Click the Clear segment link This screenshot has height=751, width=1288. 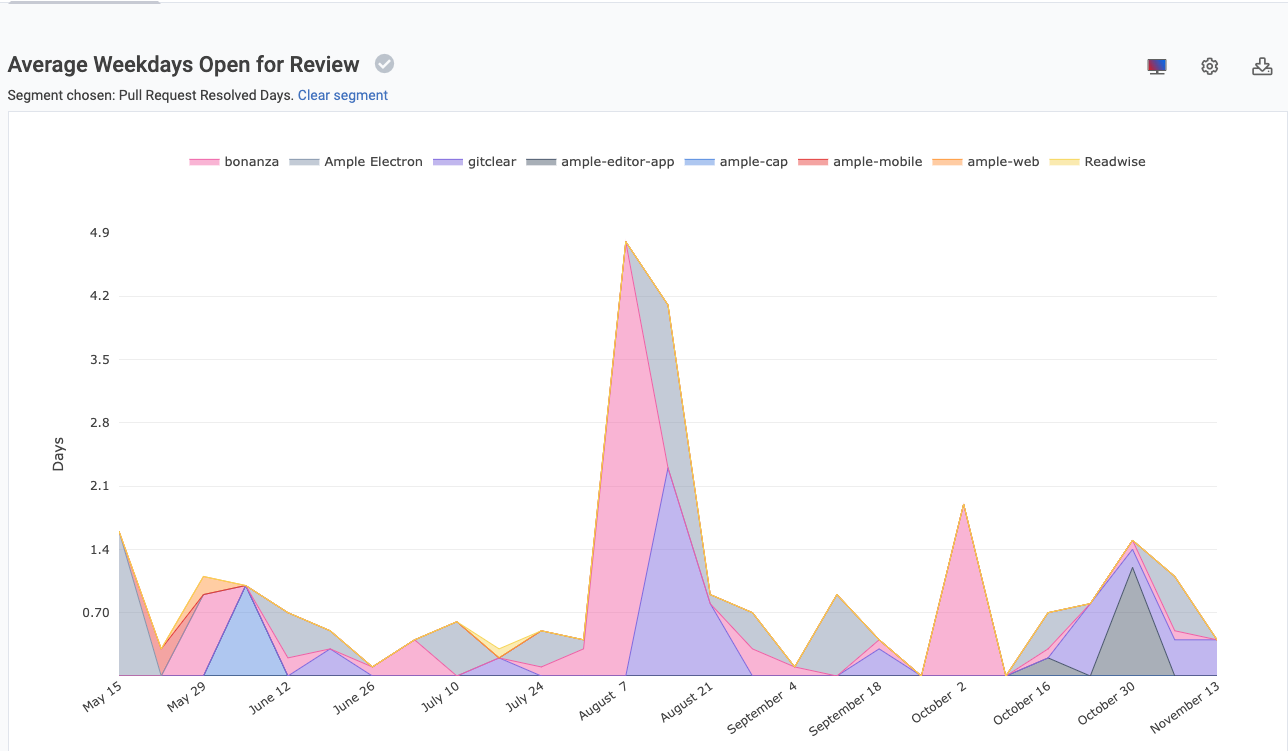342,95
